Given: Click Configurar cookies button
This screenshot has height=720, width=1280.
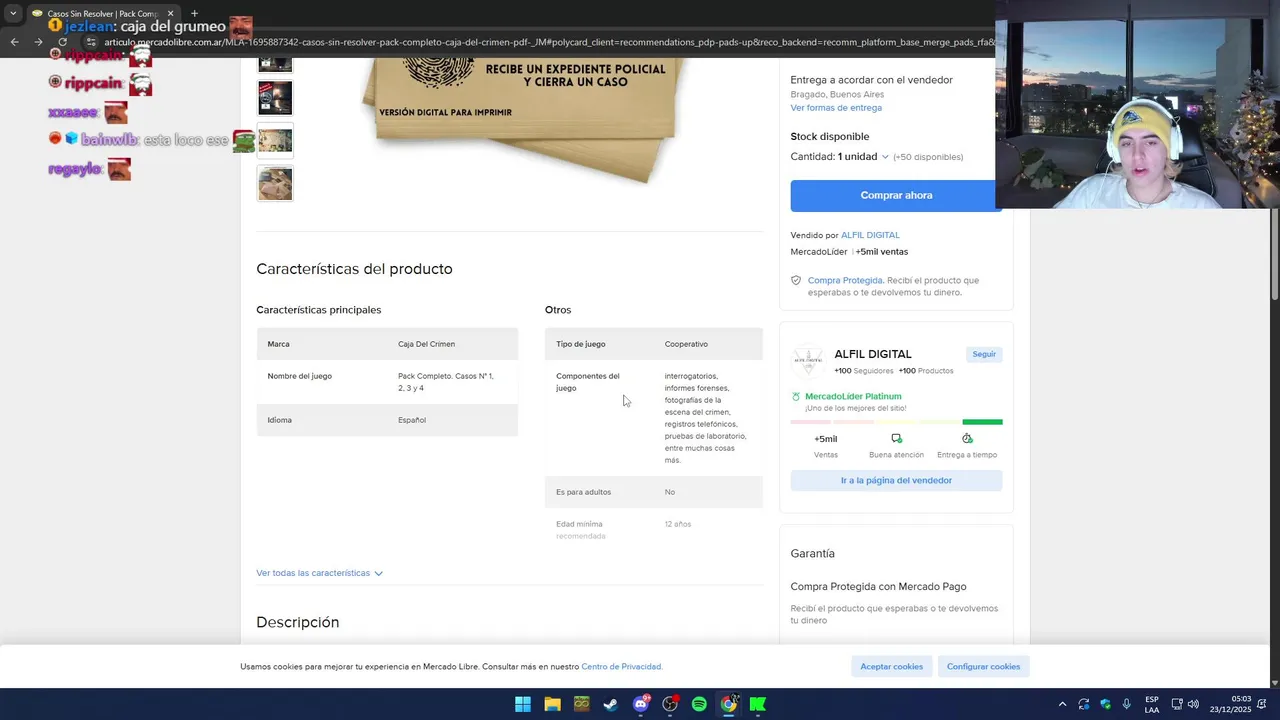Looking at the screenshot, I should tap(984, 666).
